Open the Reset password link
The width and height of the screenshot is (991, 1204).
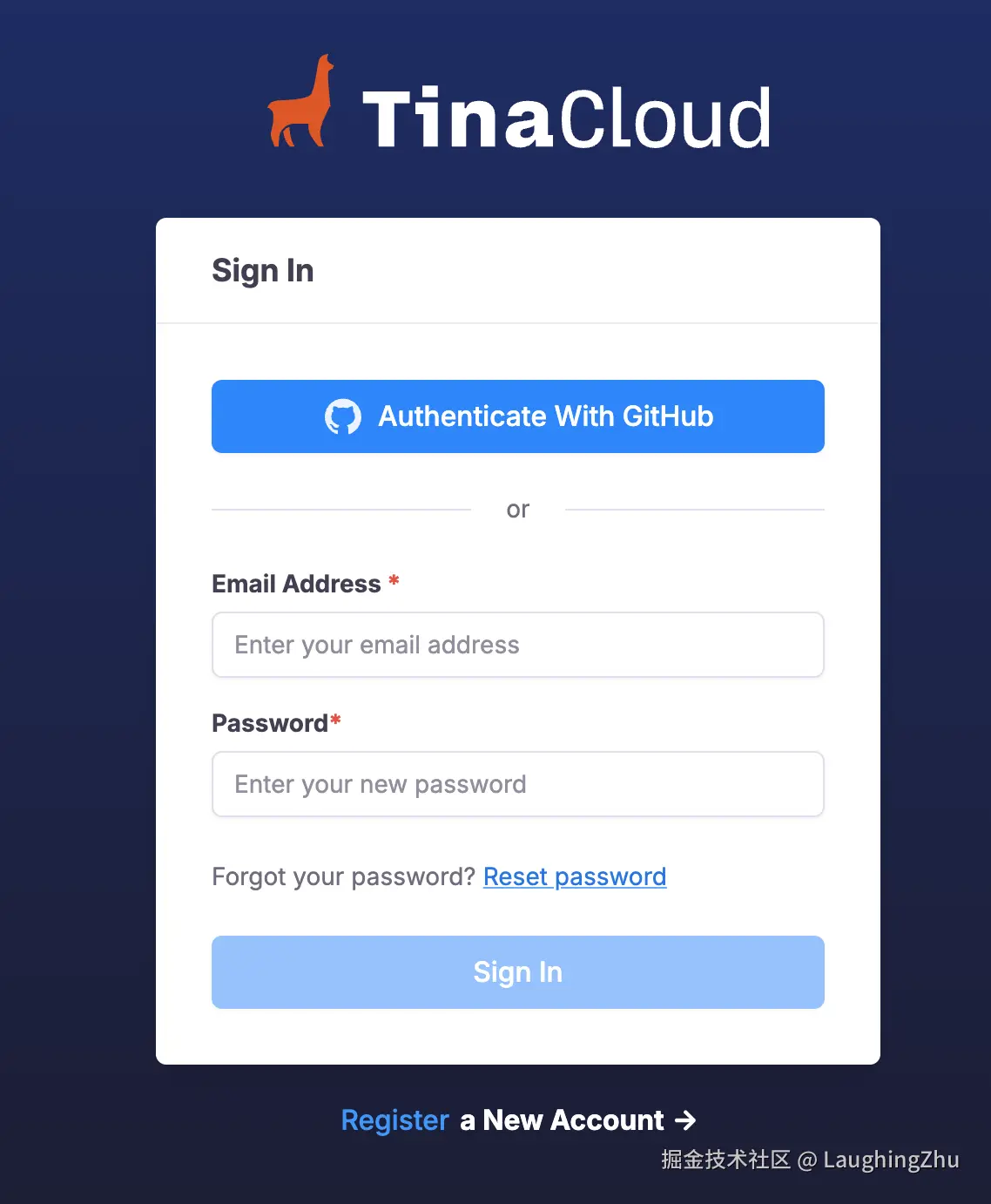(x=575, y=876)
